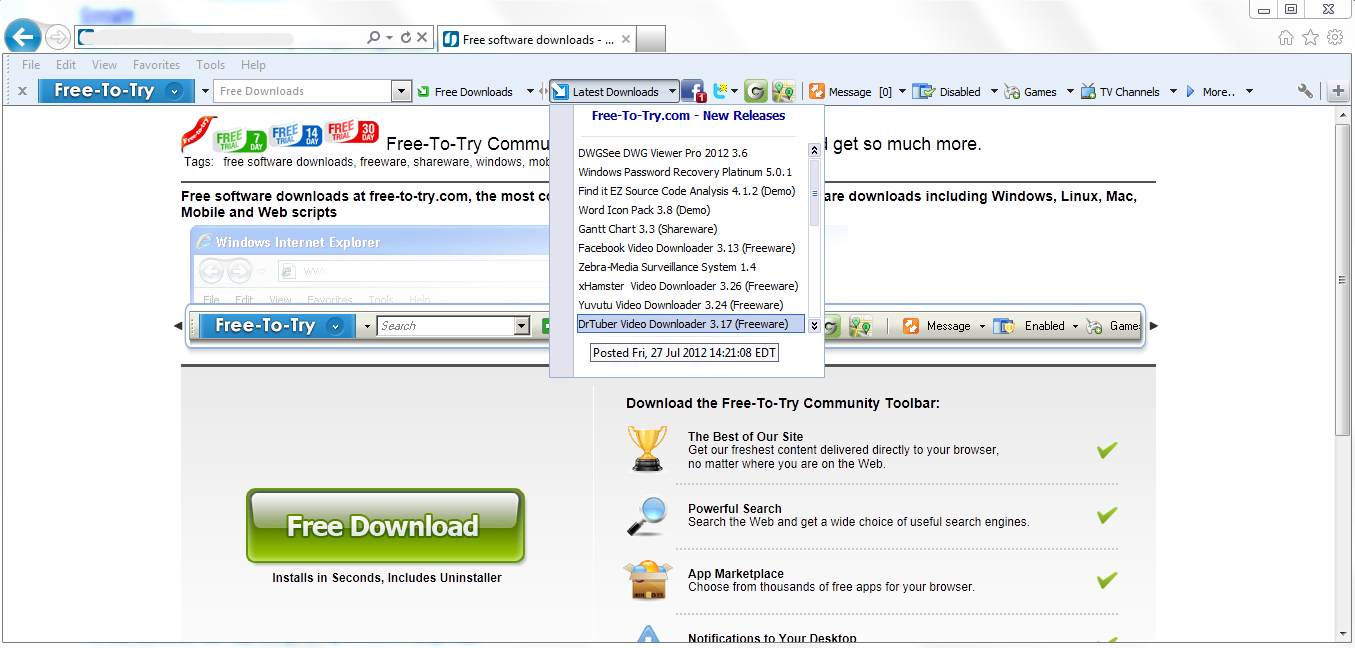The height and width of the screenshot is (648, 1355).
Task: Open the toolbar wrench options icon
Action: pos(1305,91)
